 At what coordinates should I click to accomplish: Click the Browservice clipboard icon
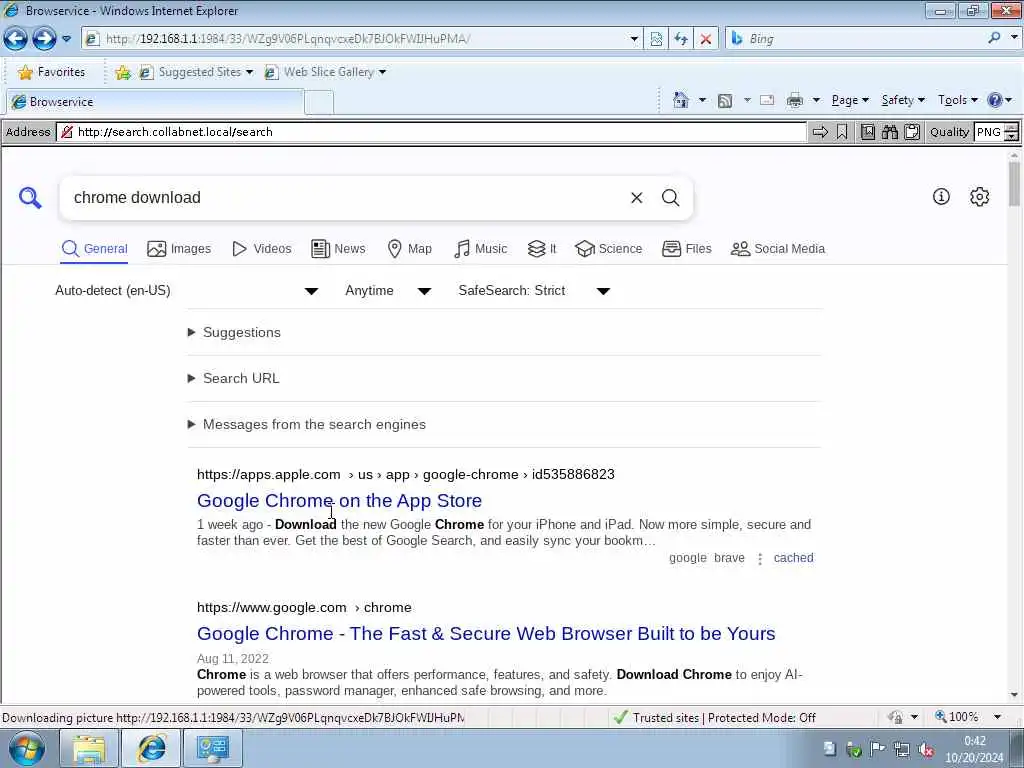(912, 132)
